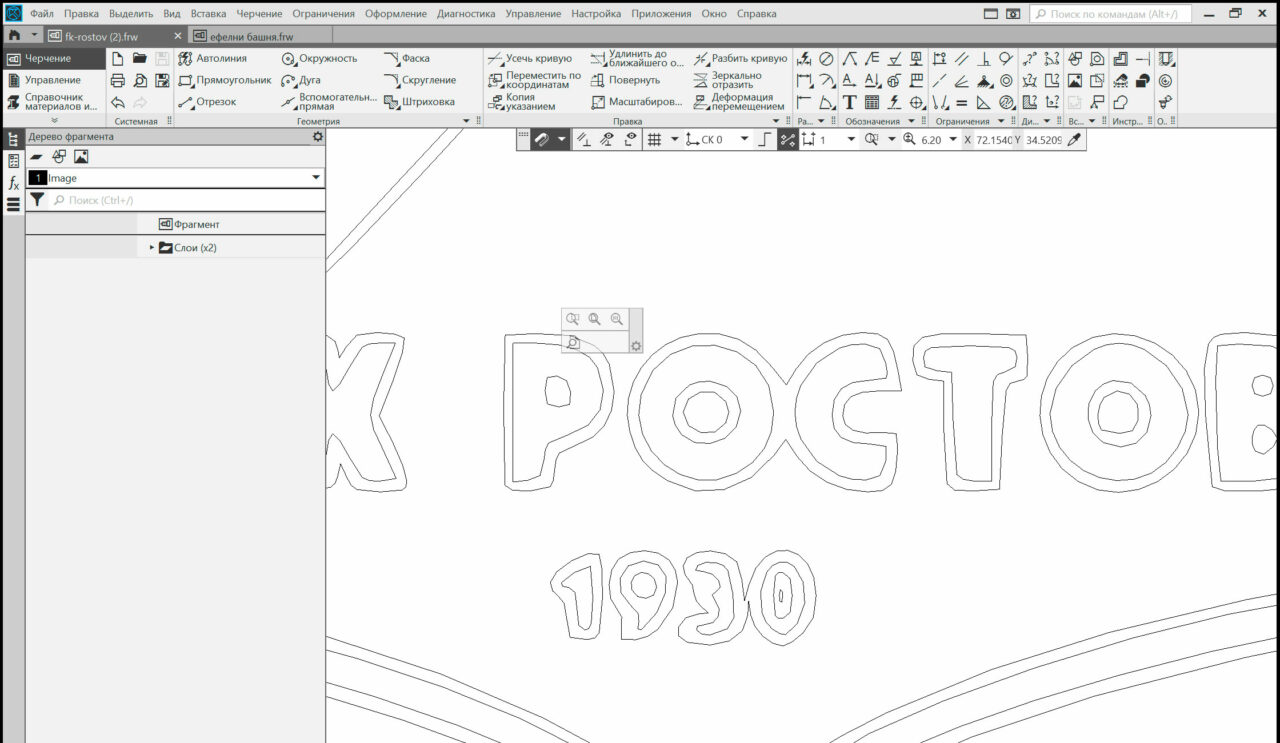Pick the eyedropper on the quick toolbar
The width and height of the screenshot is (1280, 743).
pos(1075,140)
